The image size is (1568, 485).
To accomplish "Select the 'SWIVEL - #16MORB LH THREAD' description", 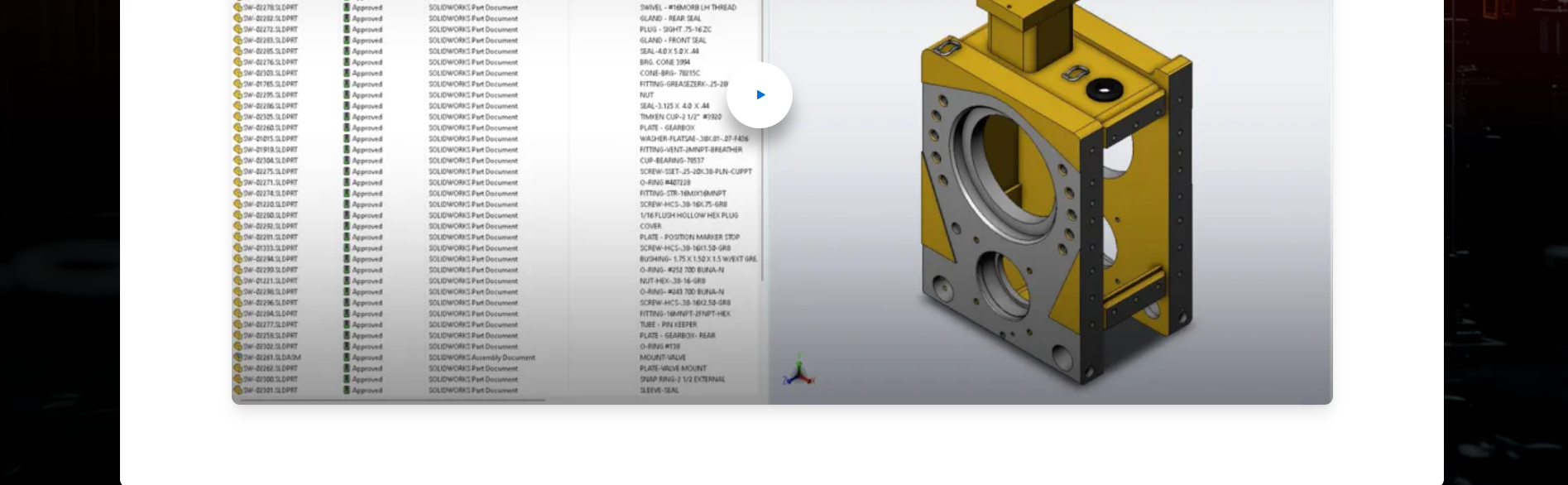I will [x=688, y=7].
